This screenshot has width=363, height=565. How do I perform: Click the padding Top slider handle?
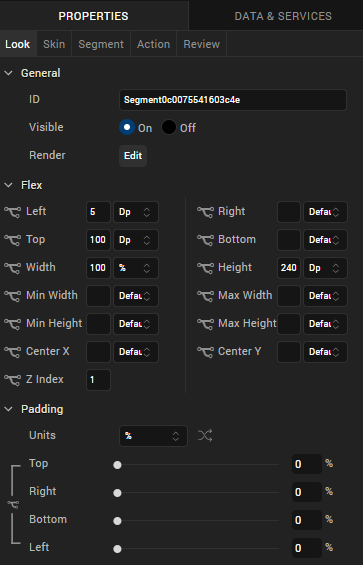point(117,465)
